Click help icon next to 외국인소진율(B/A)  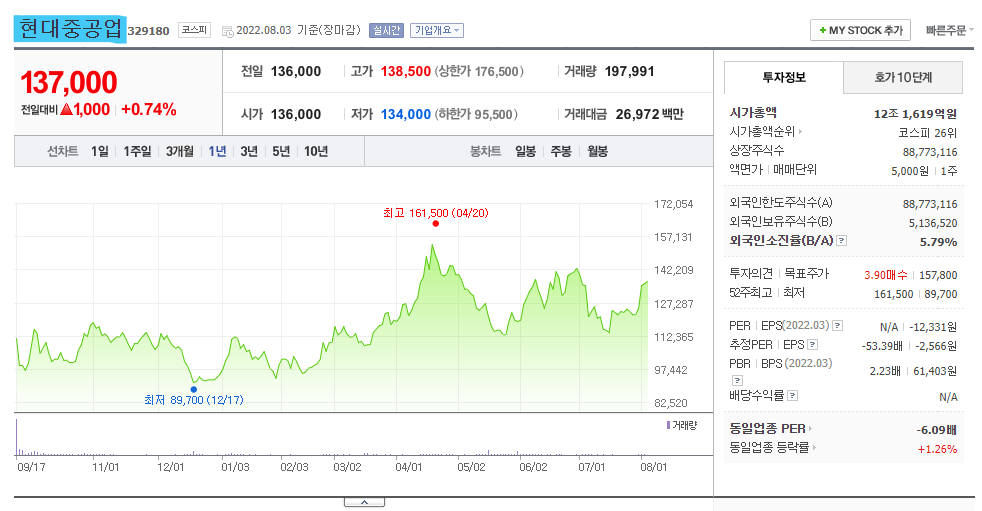tap(842, 241)
